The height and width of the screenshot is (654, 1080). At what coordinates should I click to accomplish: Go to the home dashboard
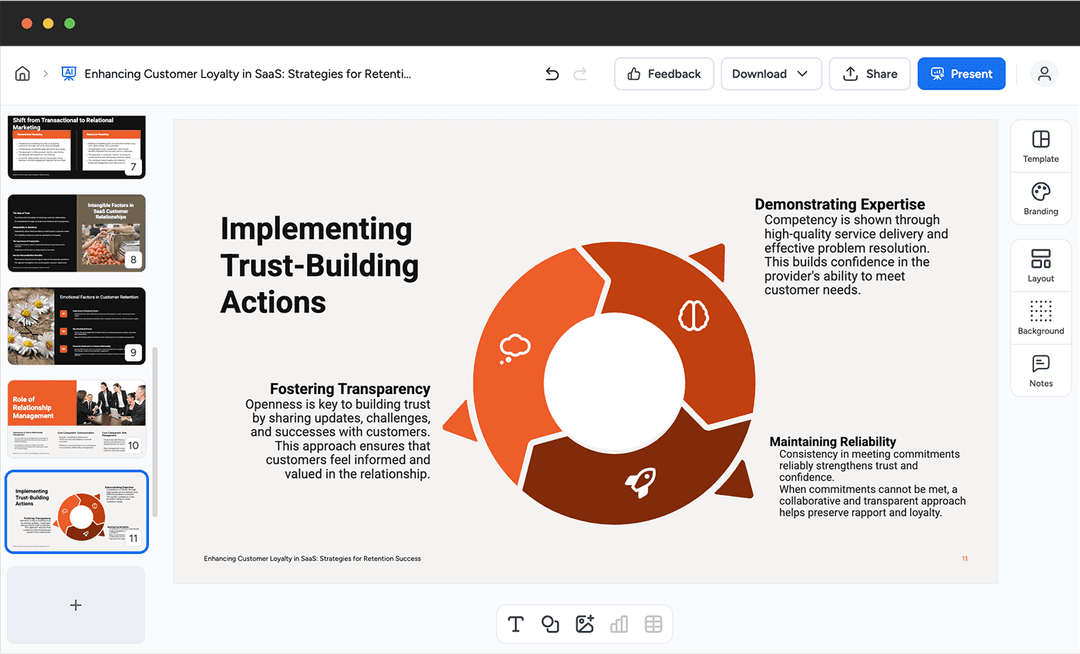pos(22,73)
